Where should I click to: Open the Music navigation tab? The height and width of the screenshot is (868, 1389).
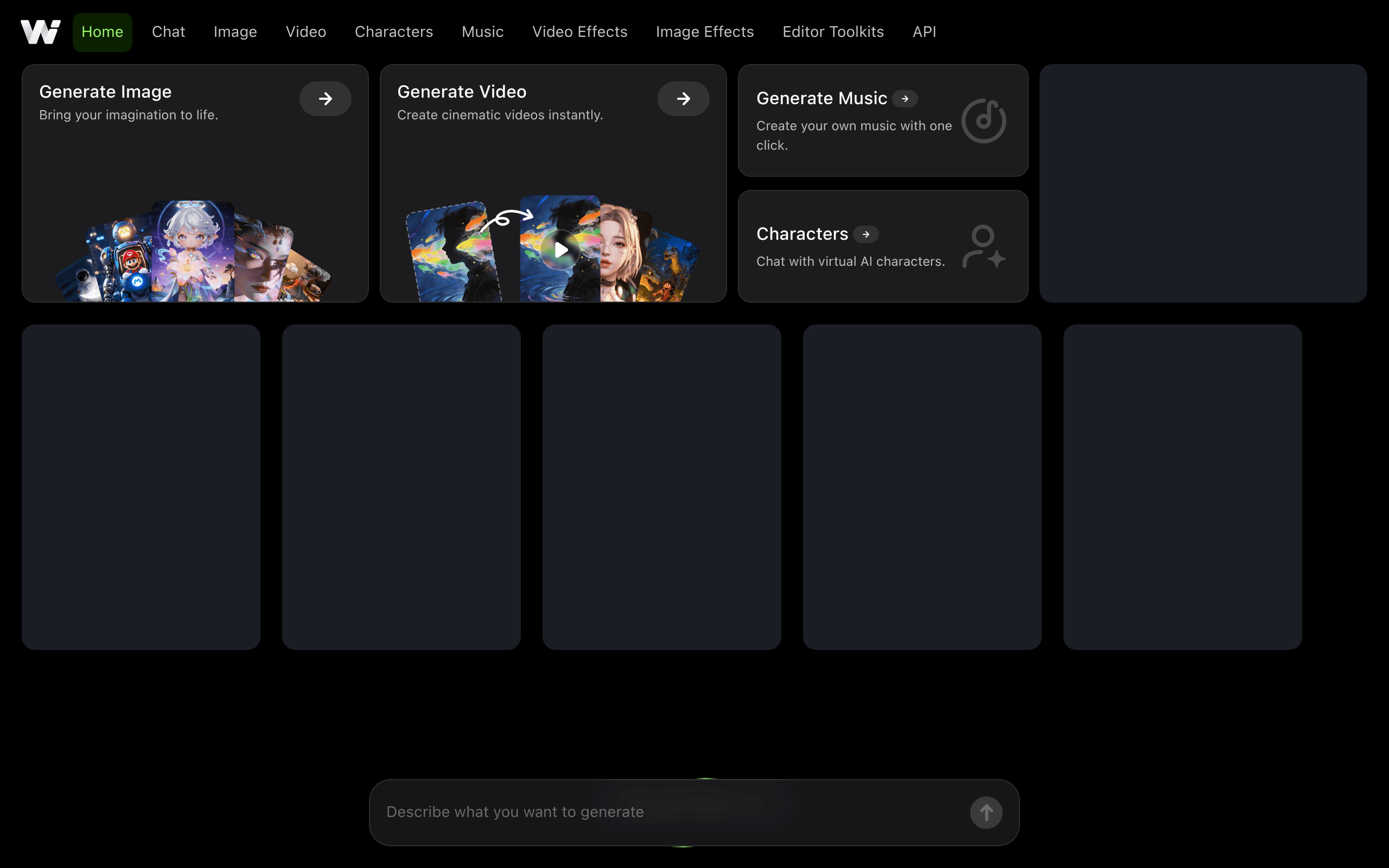(483, 32)
